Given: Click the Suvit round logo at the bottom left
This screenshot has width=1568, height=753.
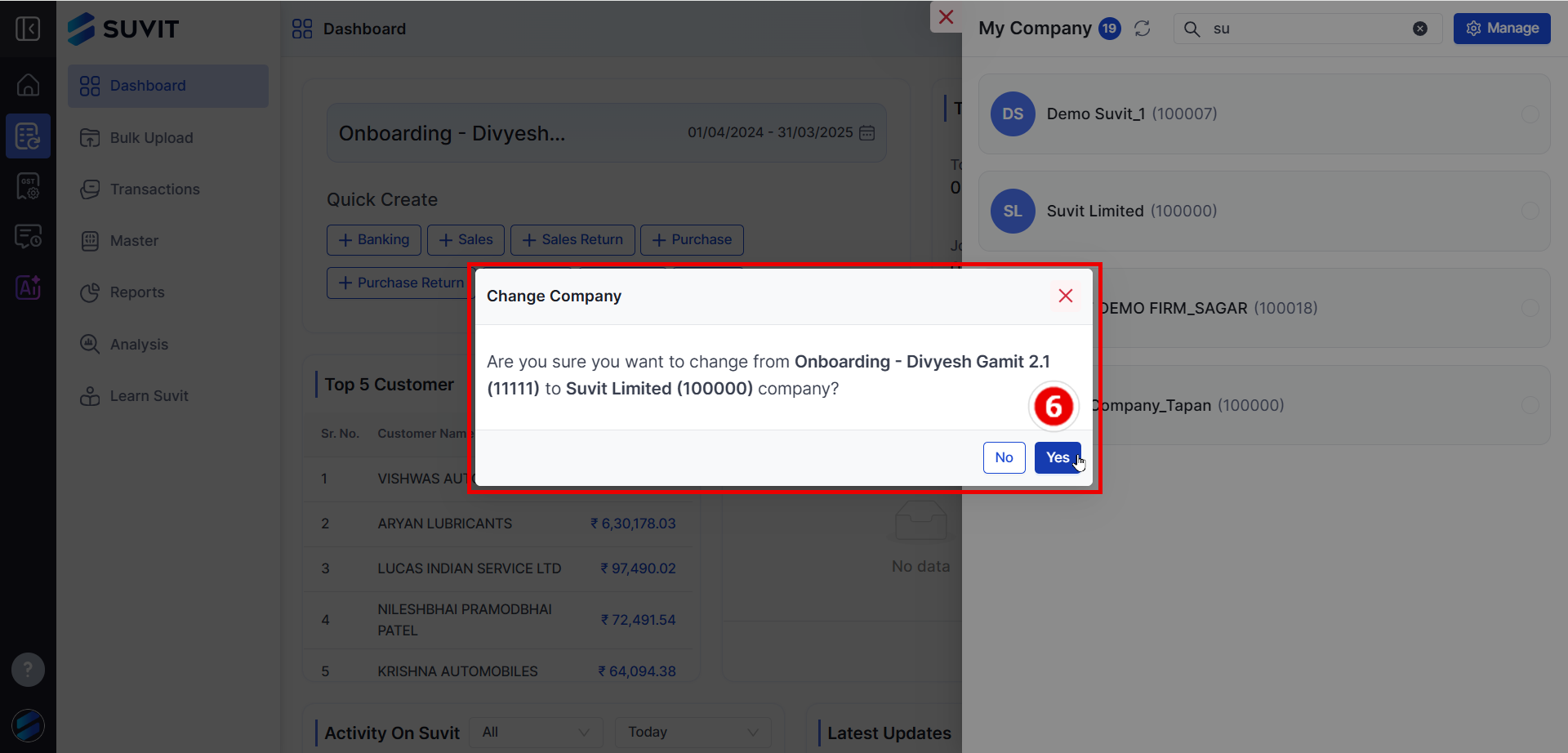Looking at the screenshot, I should coord(28,725).
